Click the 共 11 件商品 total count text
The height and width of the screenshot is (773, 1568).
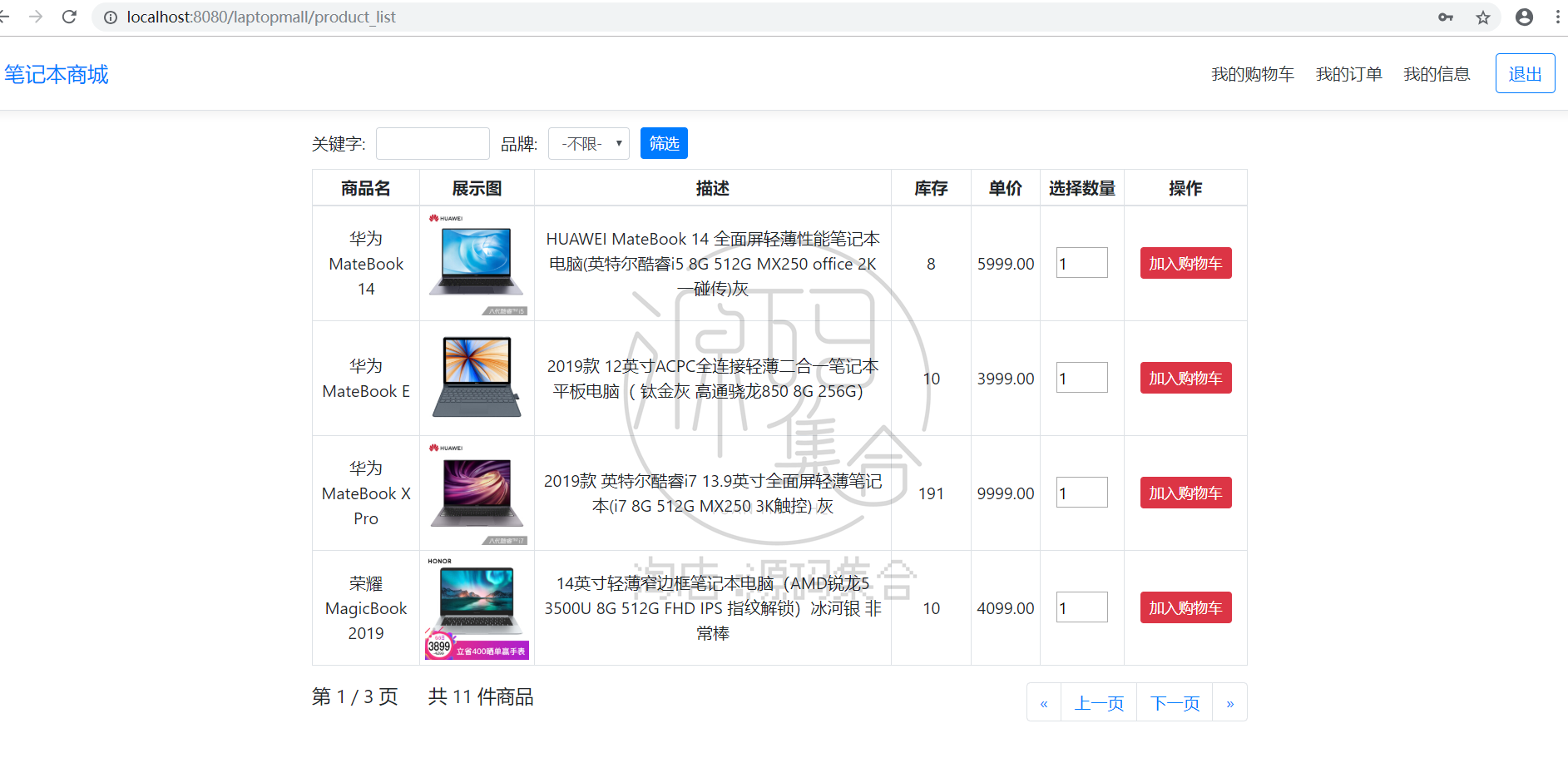481,696
